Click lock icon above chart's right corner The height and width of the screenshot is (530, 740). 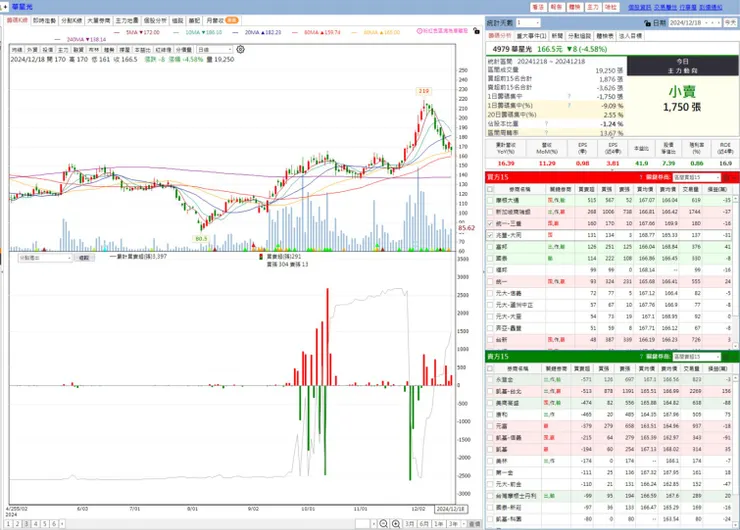(476, 31)
